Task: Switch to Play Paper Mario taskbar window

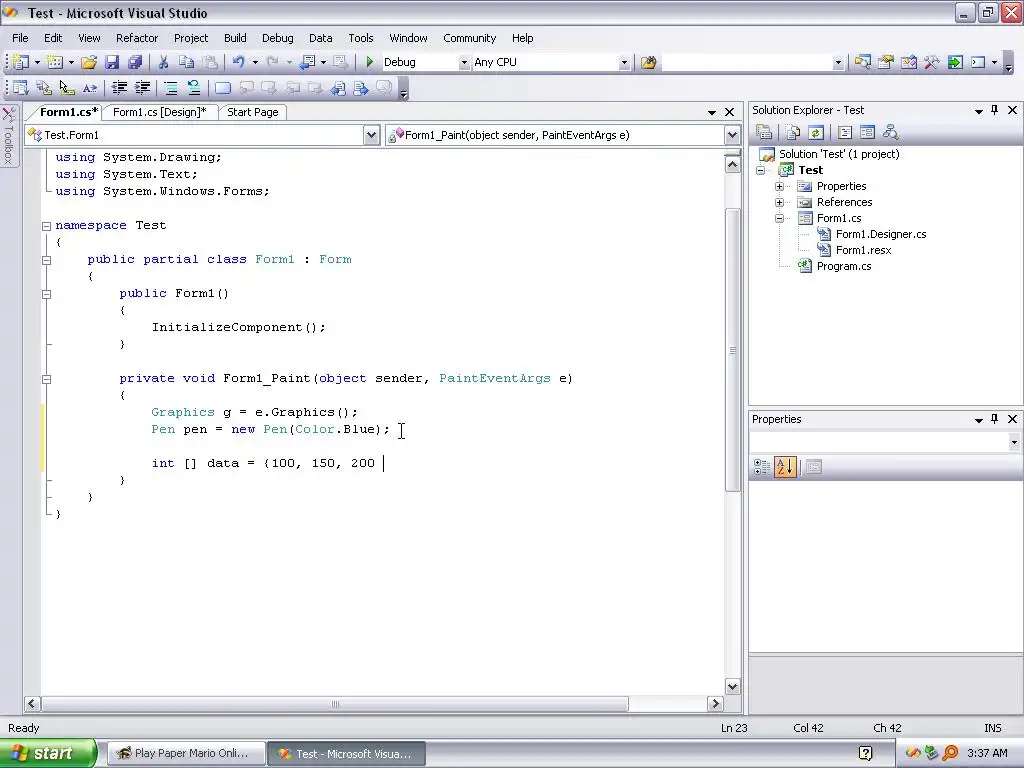Action: click(186, 753)
